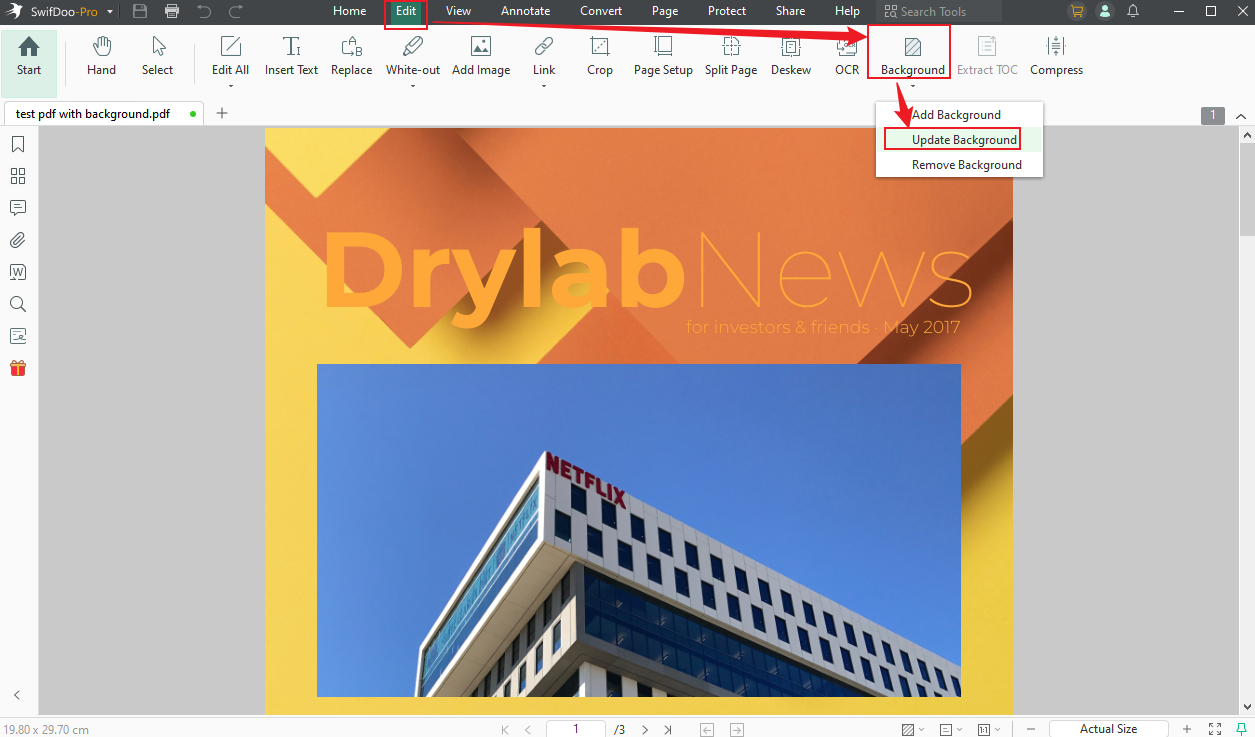Click the Split Page tool
The width and height of the screenshot is (1255, 737).
click(x=731, y=57)
